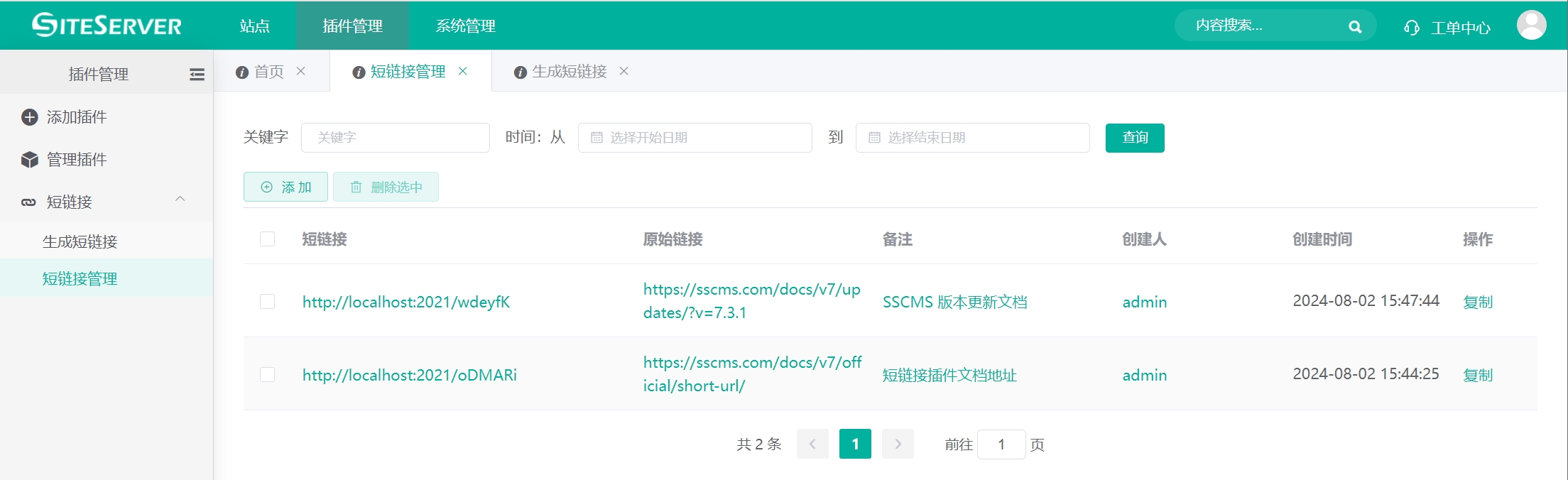The image size is (1568, 480).
Task: Click the 添加 button
Action: [x=285, y=187]
